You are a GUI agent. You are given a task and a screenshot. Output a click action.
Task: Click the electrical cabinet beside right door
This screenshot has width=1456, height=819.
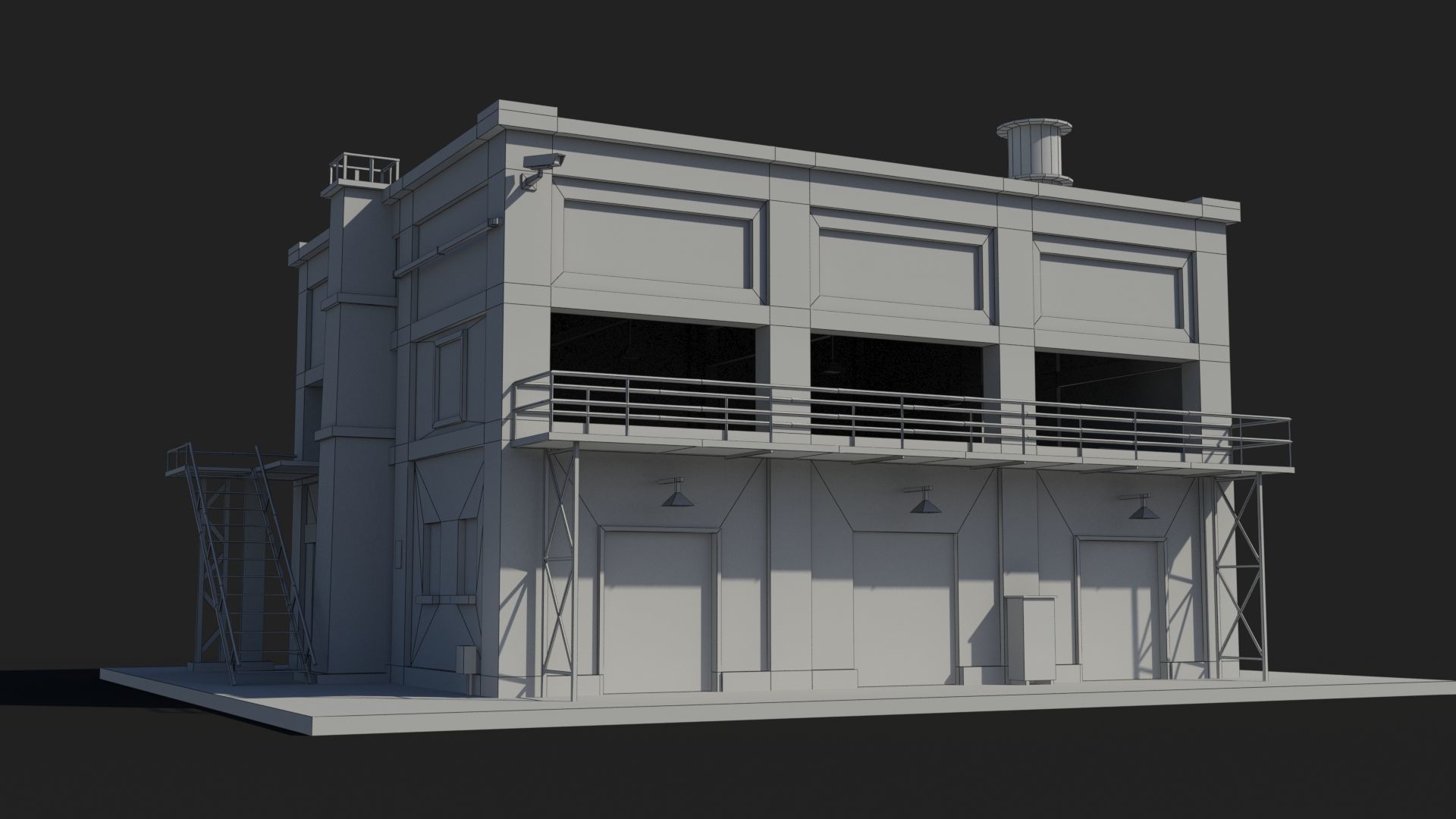pos(1030,639)
